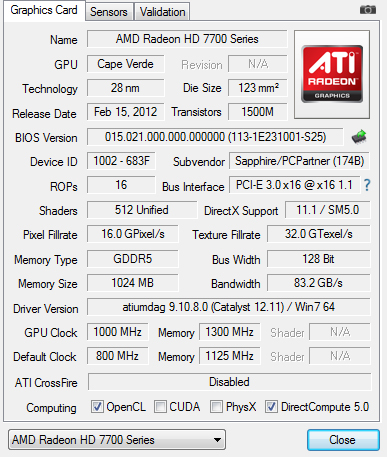Viewport: 387px width, 457px height.
Task: Click the ATI CrossFire Disabled field
Action: pyautogui.click(x=229, y=382)
